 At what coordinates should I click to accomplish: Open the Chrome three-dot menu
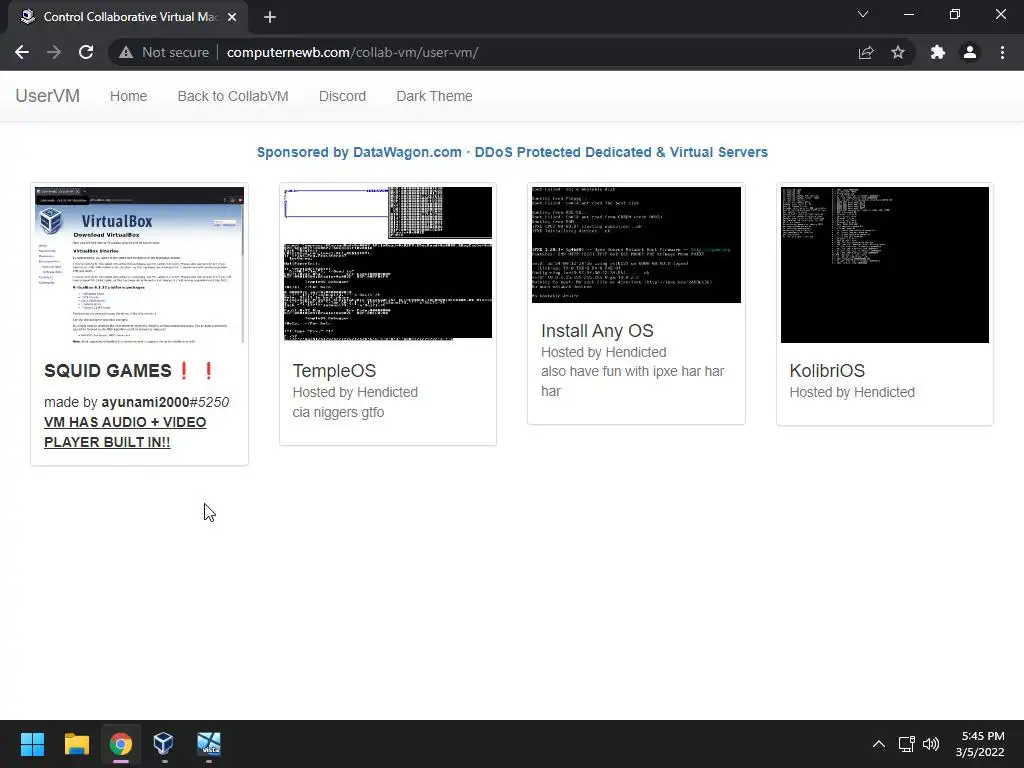(x=1002, y=52)
